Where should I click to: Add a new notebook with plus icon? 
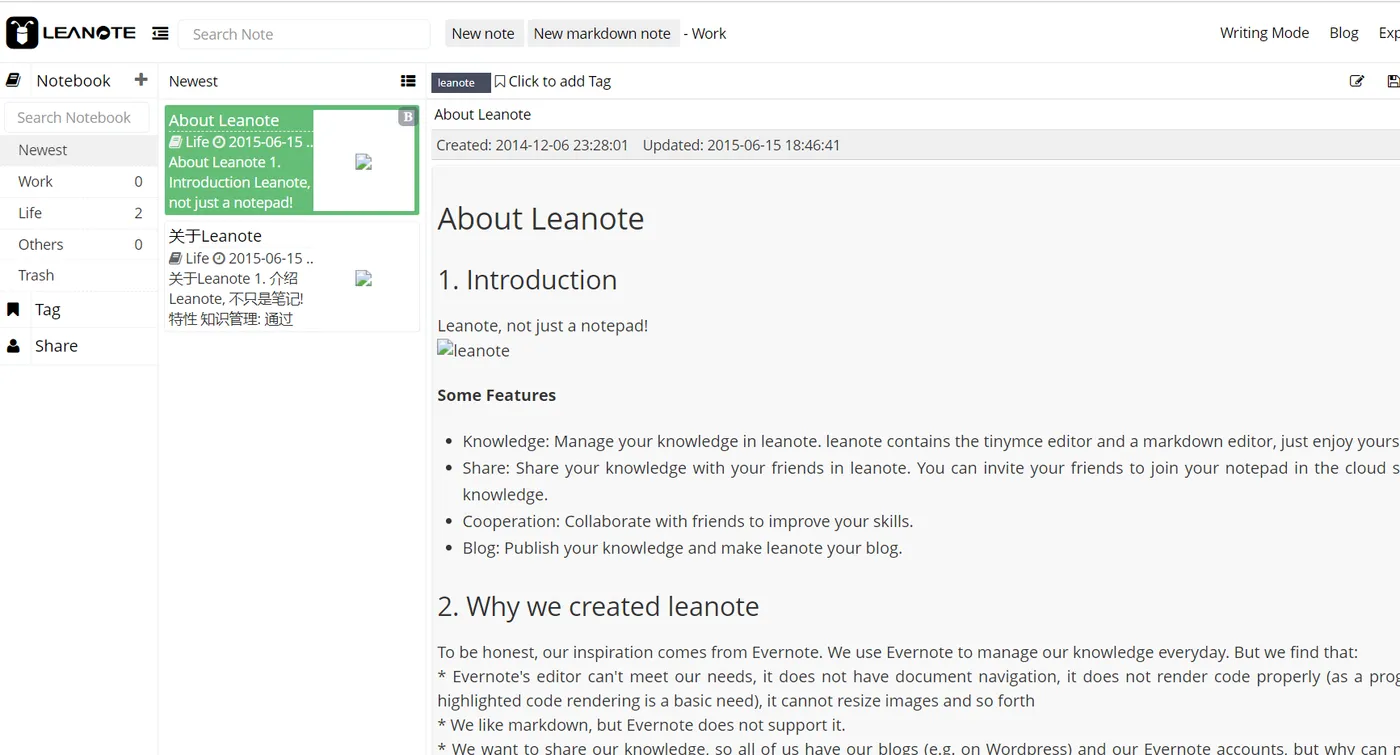point(141,80)
